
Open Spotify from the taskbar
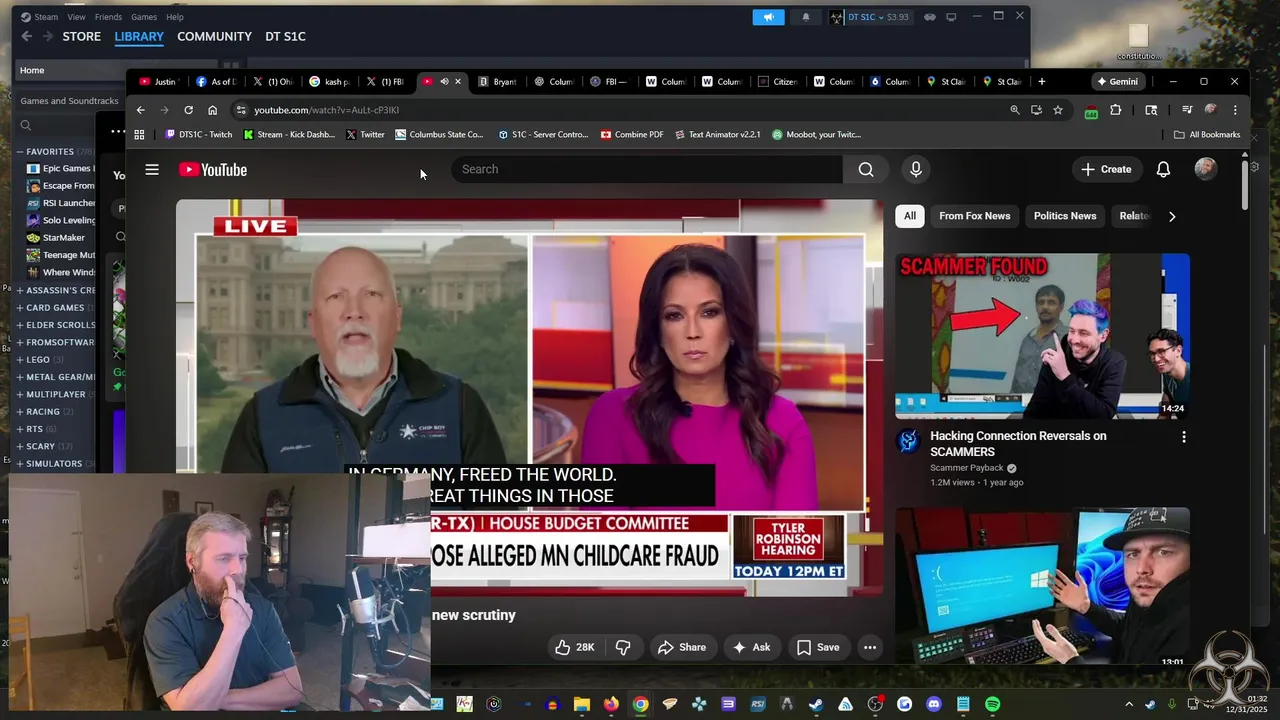pos(992,704)
